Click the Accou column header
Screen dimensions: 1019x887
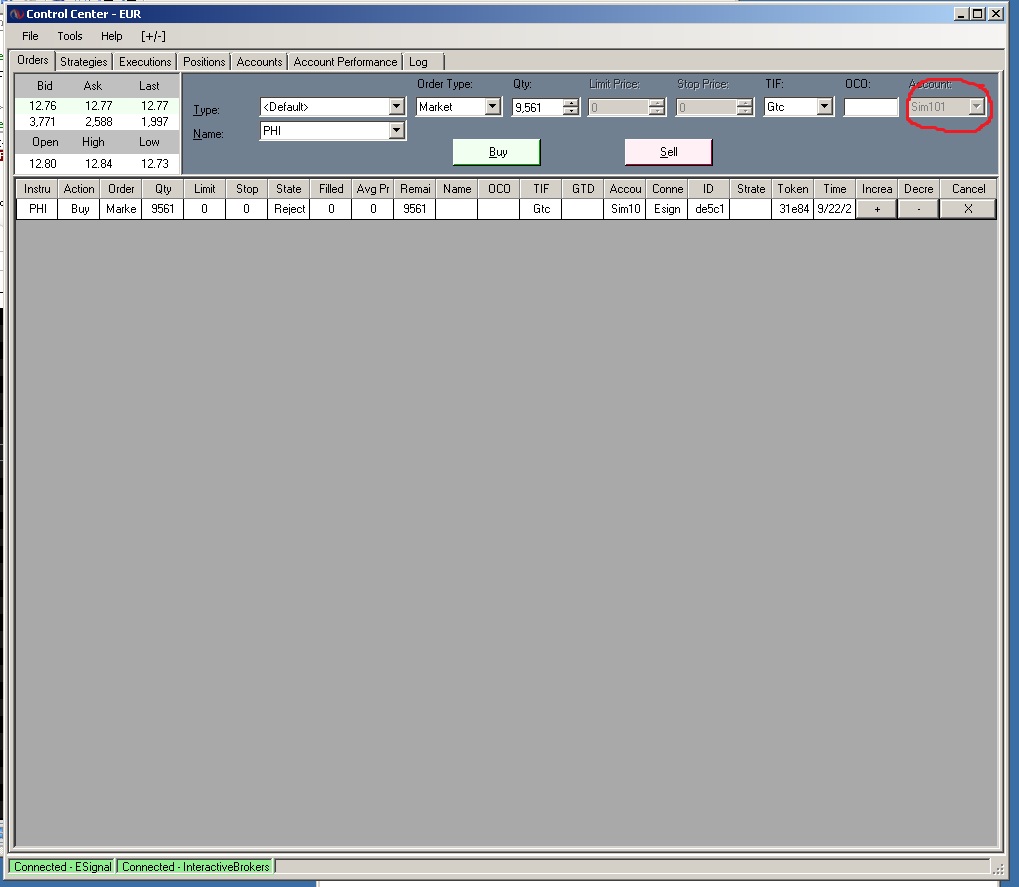coord(625,189)
